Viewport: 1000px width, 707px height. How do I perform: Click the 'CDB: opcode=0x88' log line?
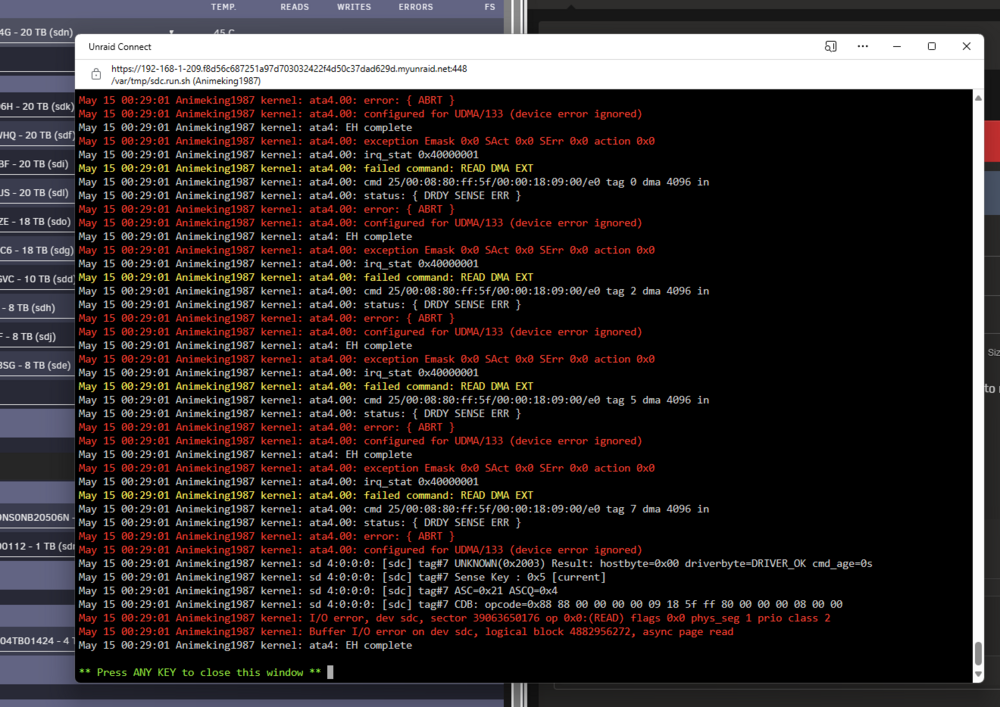tap(460, 604)
